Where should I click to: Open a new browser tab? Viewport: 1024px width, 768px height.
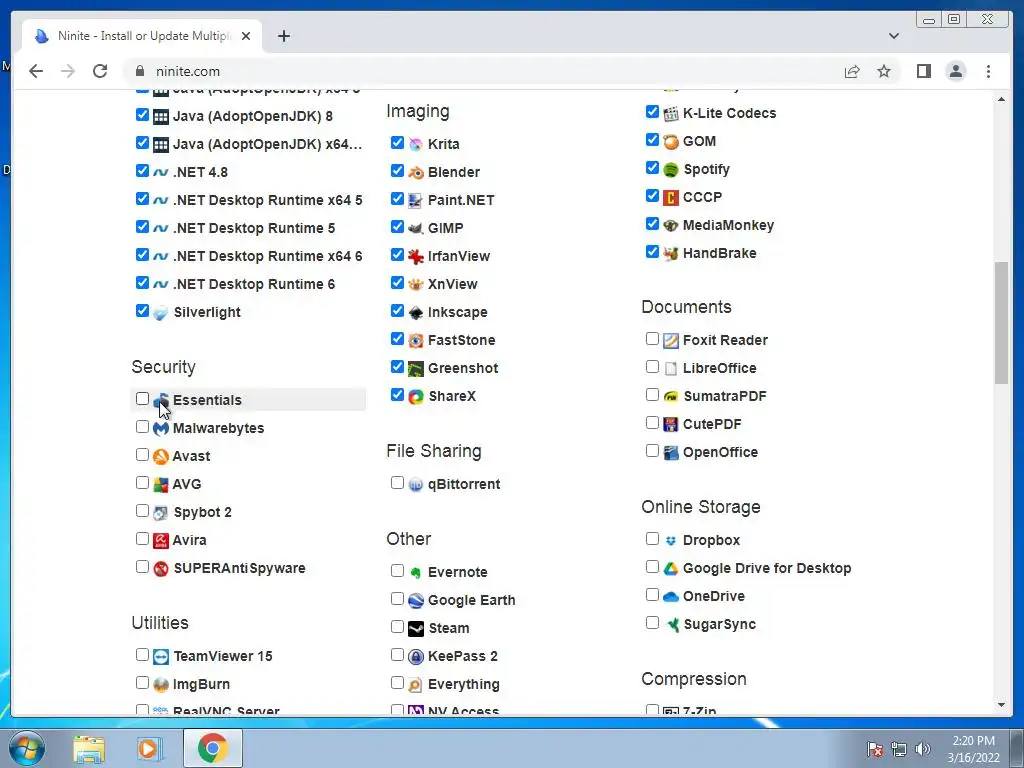pyautogui.click(x=283, y=36)
